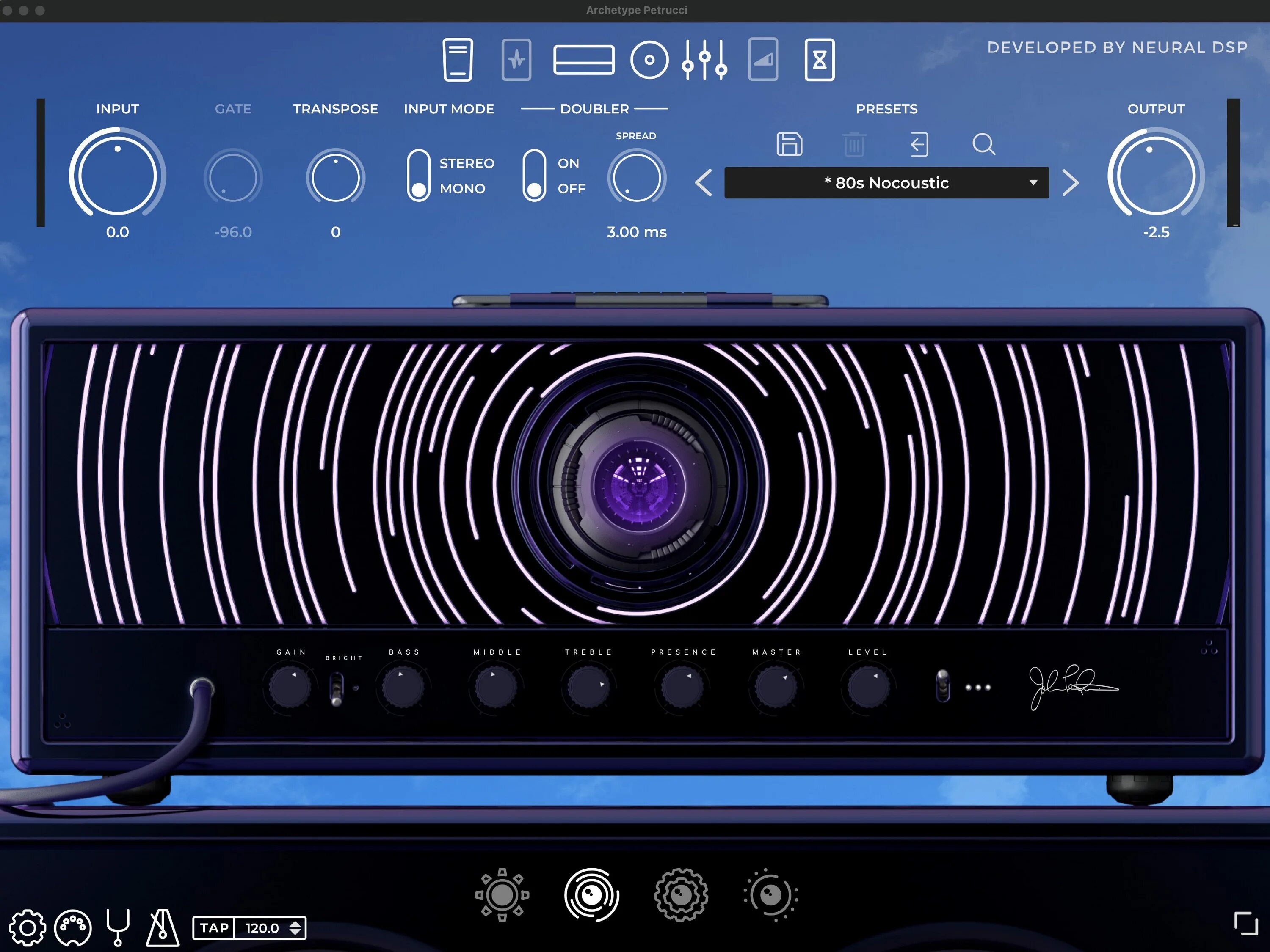Viewport: 1270px width, 952px height.
Task: Toggle the Stereo/Mono input mode switch
Action: 419,175
